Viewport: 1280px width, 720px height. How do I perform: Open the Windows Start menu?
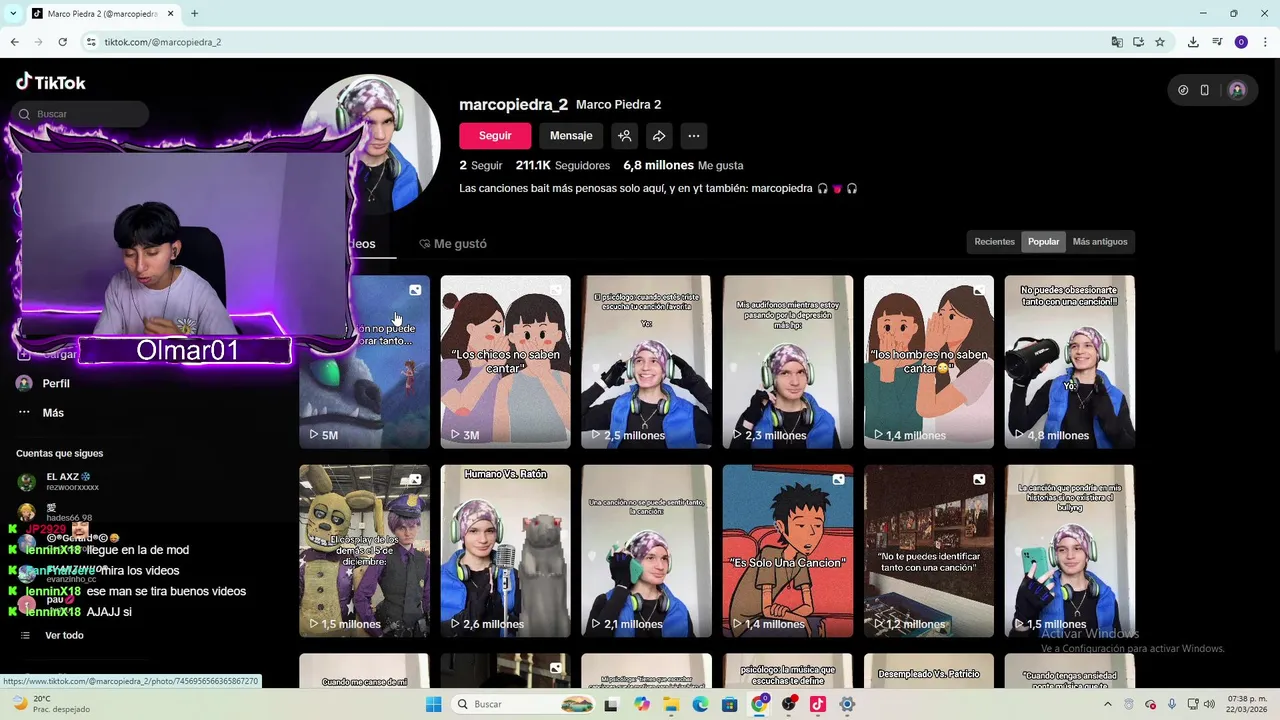[433, 704]
